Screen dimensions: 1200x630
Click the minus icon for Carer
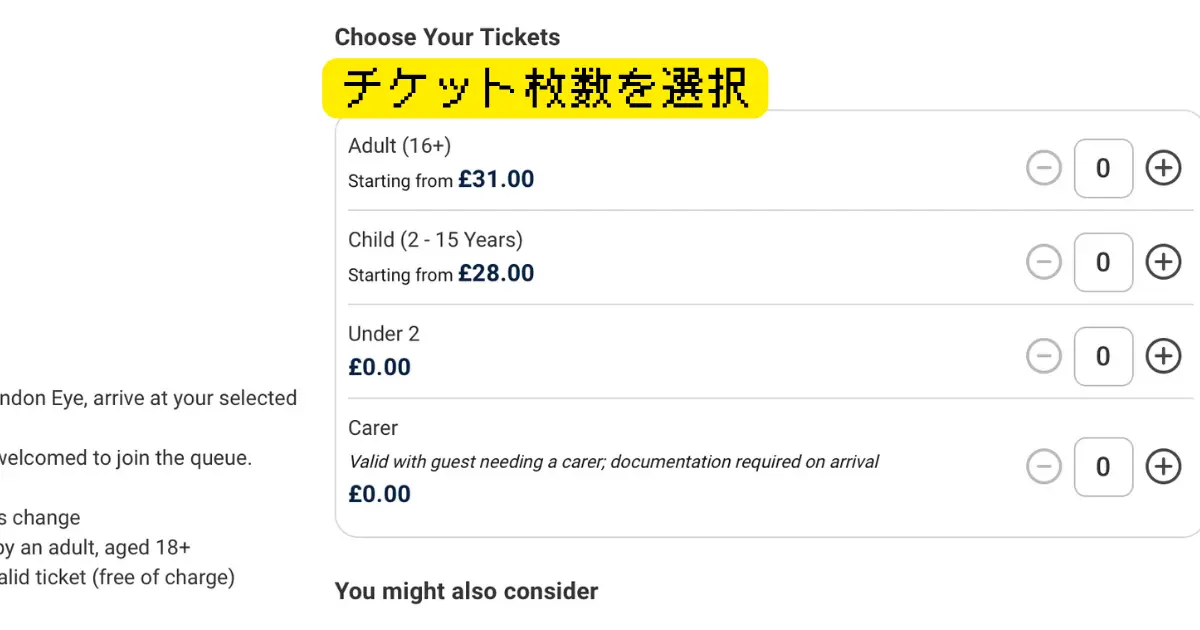[x=1043, y=466]
